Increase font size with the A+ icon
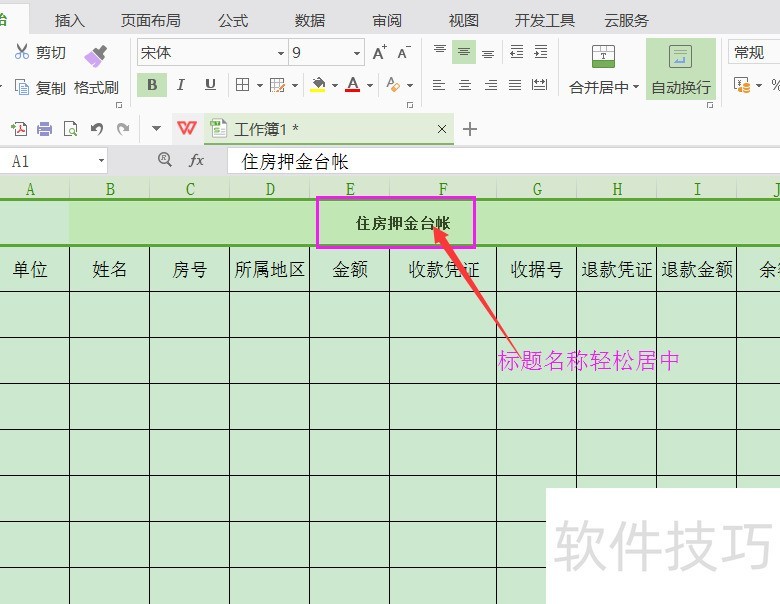 (x=379, y=53)
